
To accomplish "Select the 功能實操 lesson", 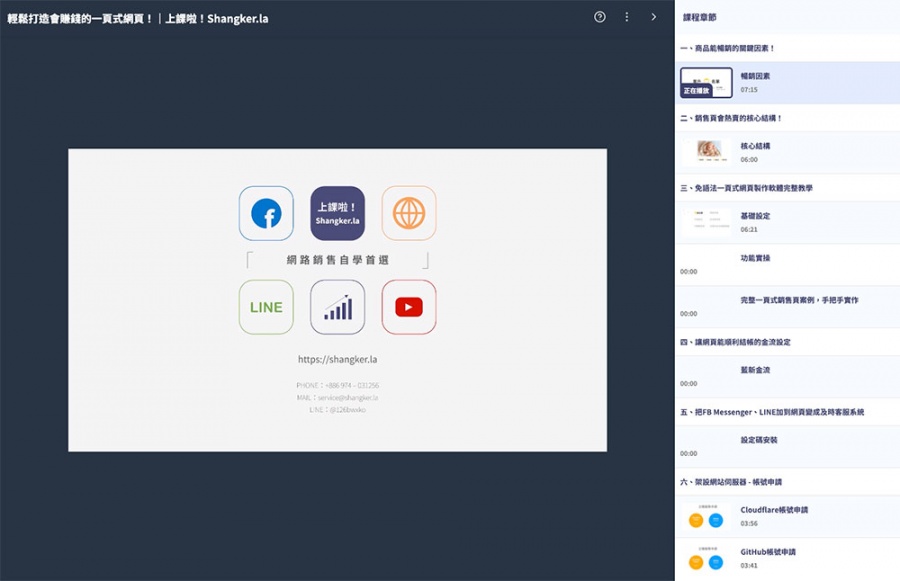I will [x=755, y=258].
